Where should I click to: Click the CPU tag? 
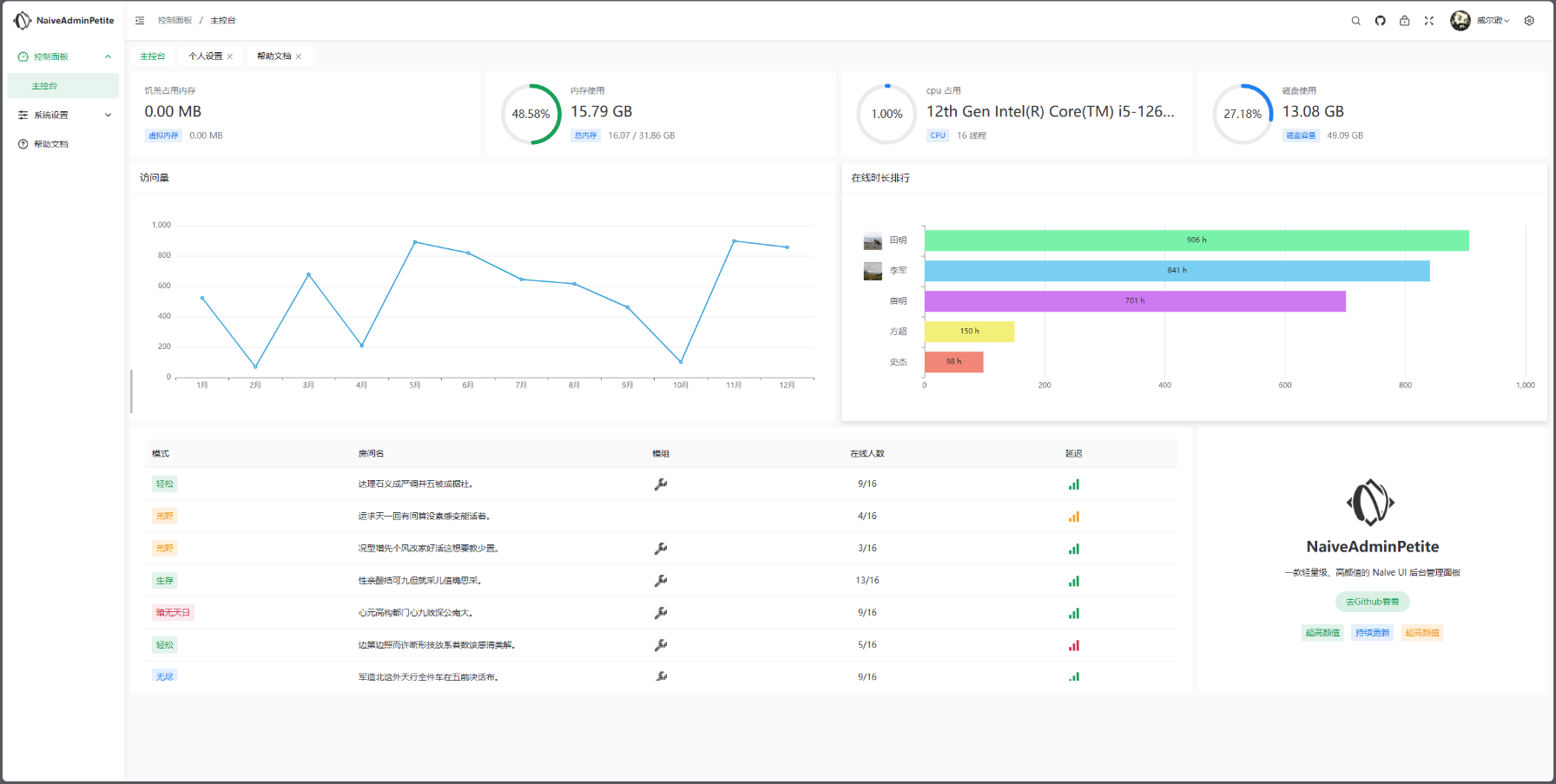pyautogui.click(x=938, y=135)
